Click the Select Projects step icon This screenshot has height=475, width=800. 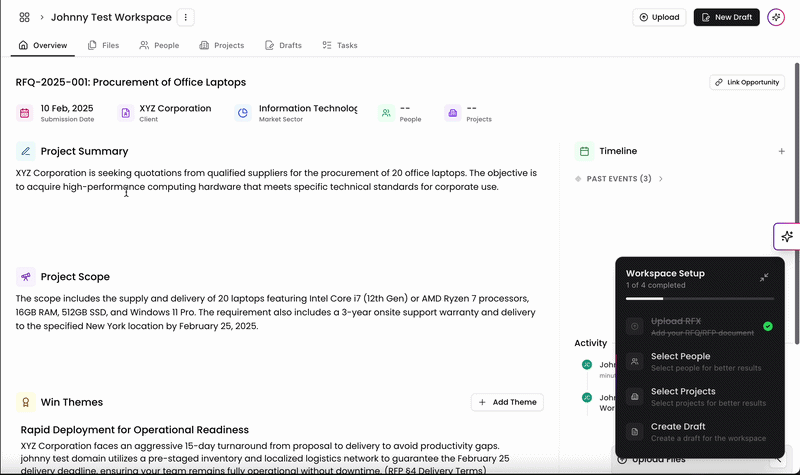point(635,396)
